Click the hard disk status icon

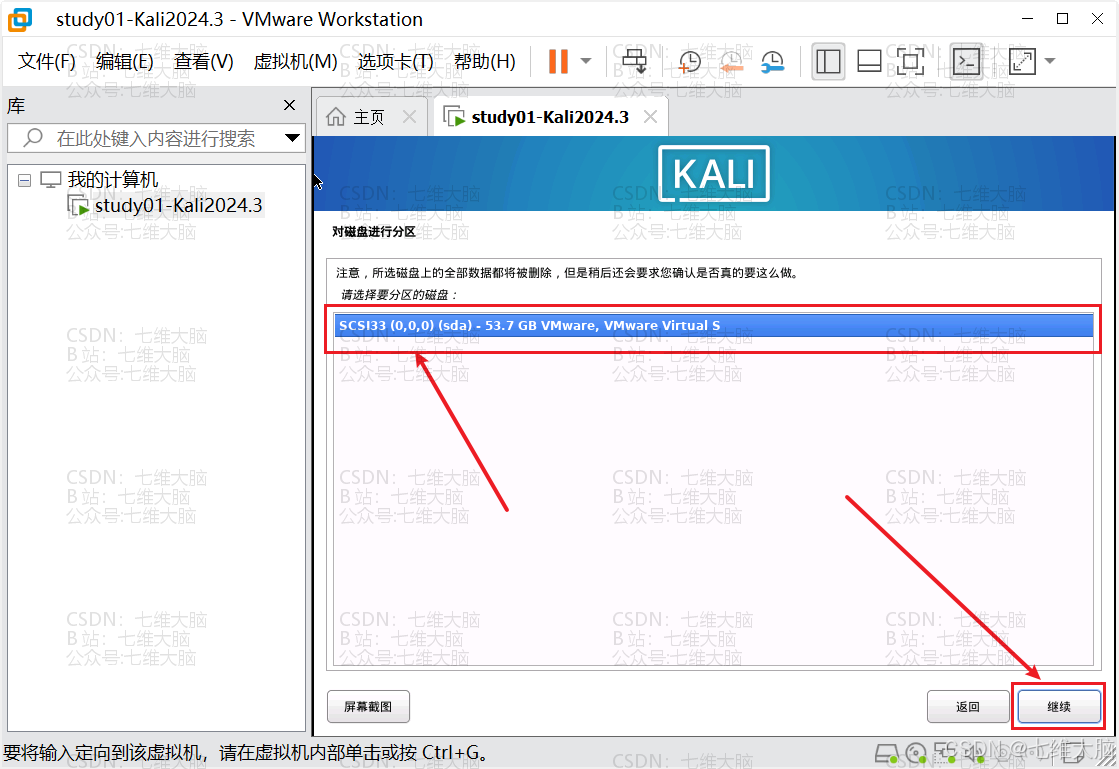(x=887, y=753)
